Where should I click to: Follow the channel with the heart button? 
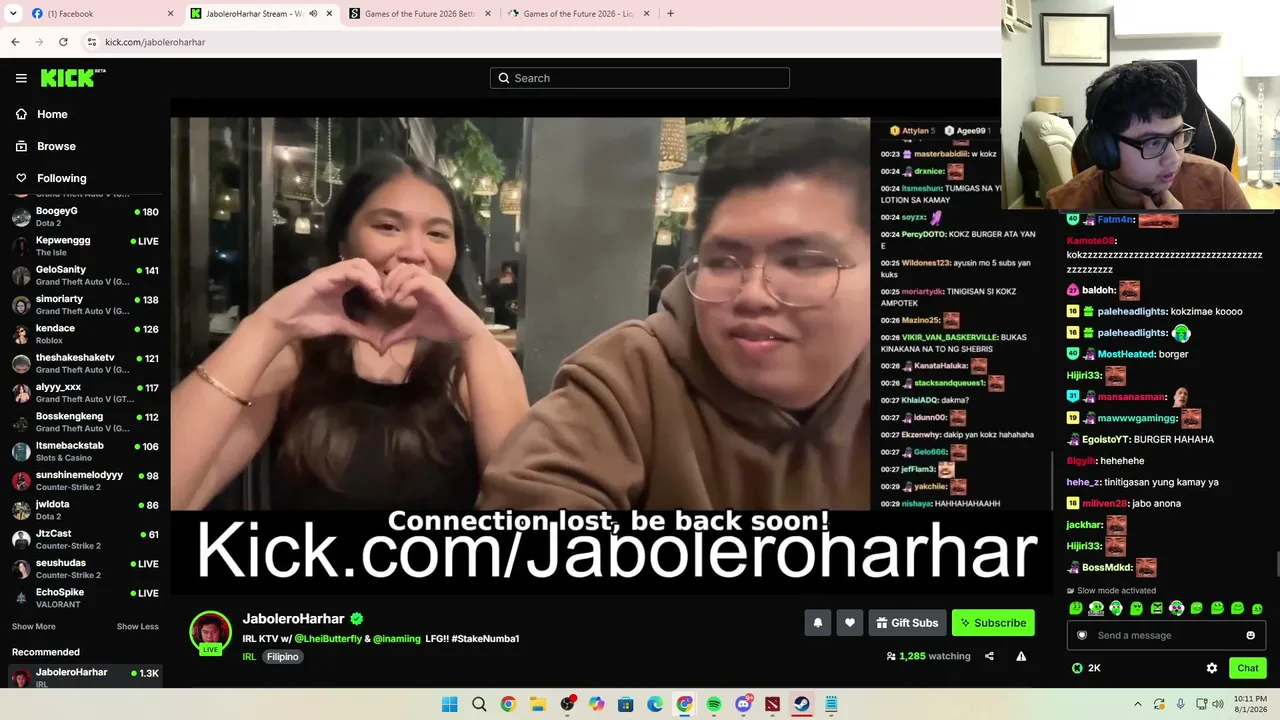[850, 623]
